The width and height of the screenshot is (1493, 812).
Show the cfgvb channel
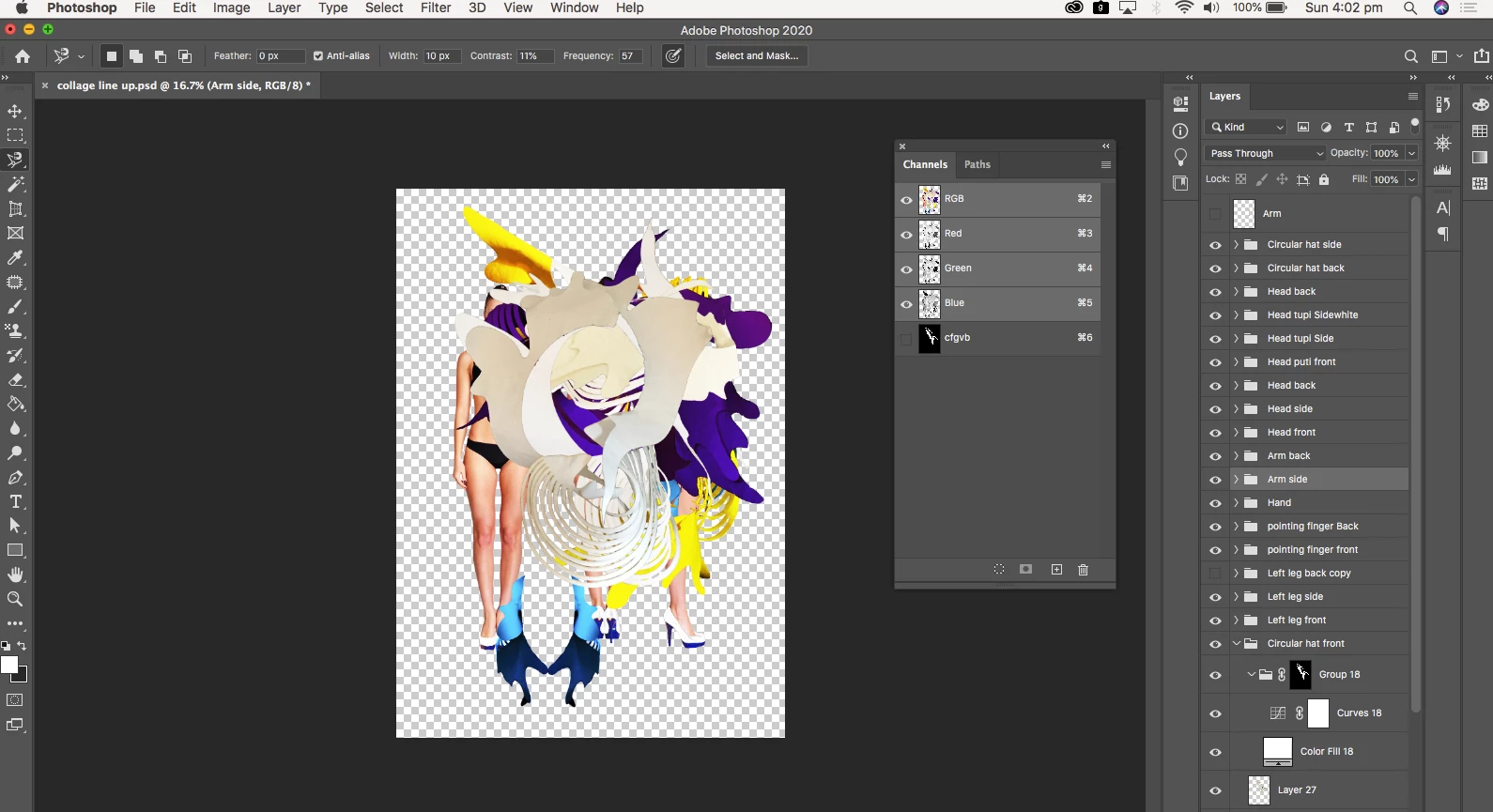pos(906,339)
